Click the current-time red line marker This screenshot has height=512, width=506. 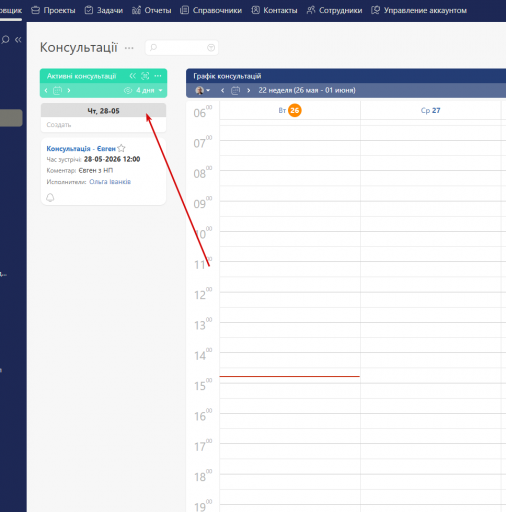tap(289, 376)
